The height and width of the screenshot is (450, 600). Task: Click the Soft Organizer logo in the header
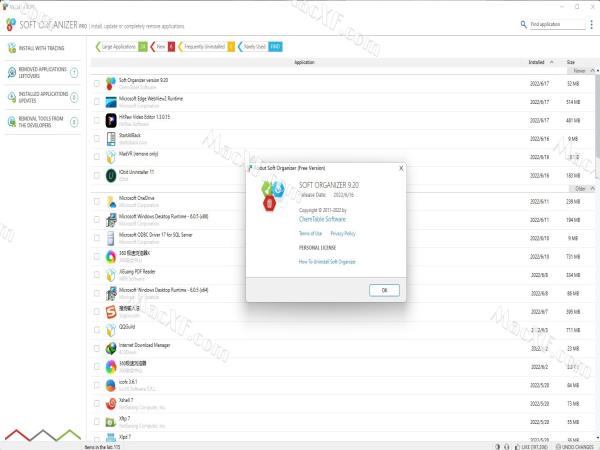11,25
